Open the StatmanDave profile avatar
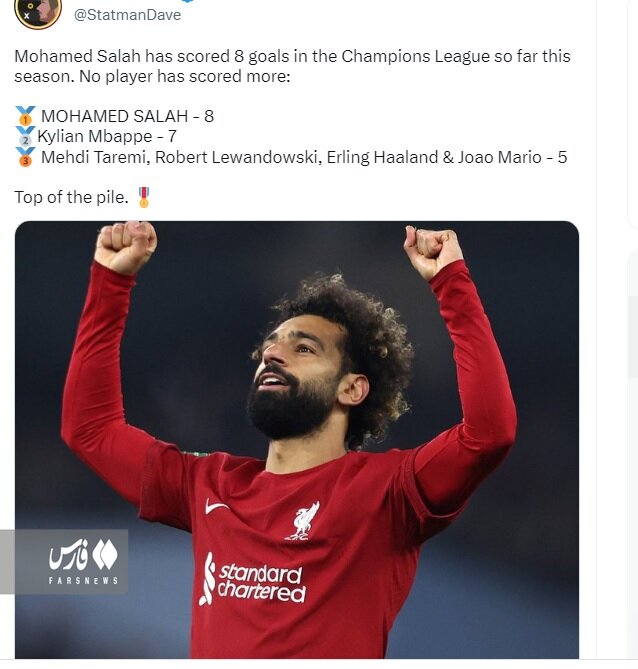This screenshot has height=669, width=638. (38, 13)
